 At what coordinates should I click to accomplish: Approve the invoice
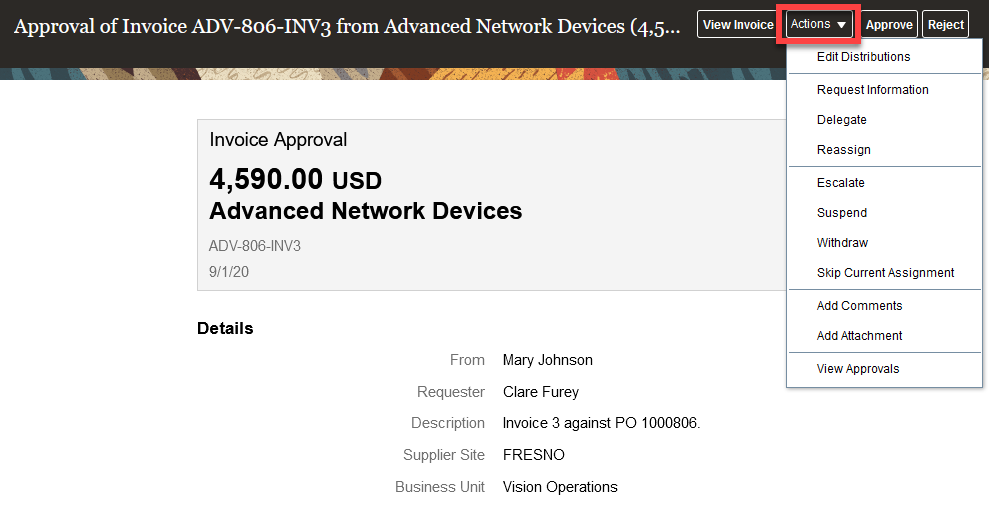tap(889, 25)
